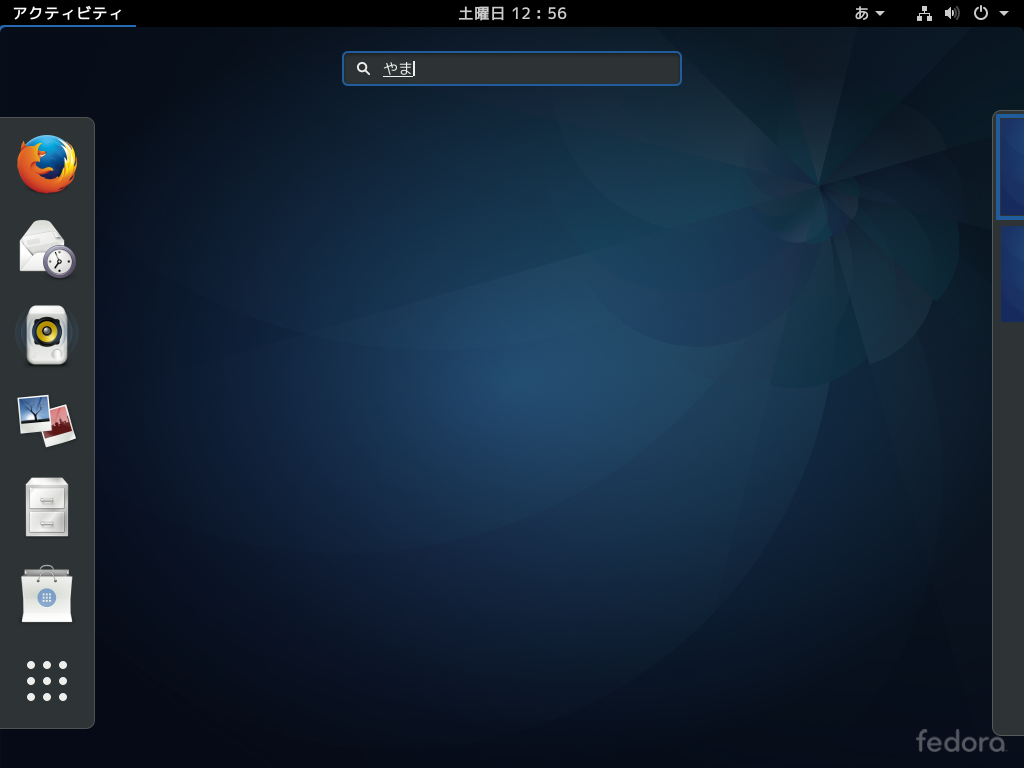
Task: Select the first workspace thumbnail
Action: click(1010, 167)
